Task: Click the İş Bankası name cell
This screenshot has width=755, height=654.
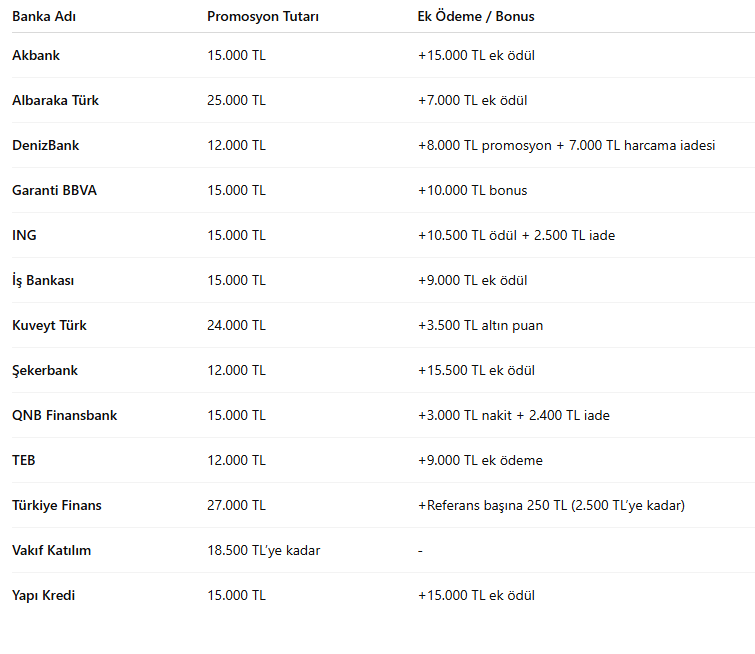Action: pos(43,280)
